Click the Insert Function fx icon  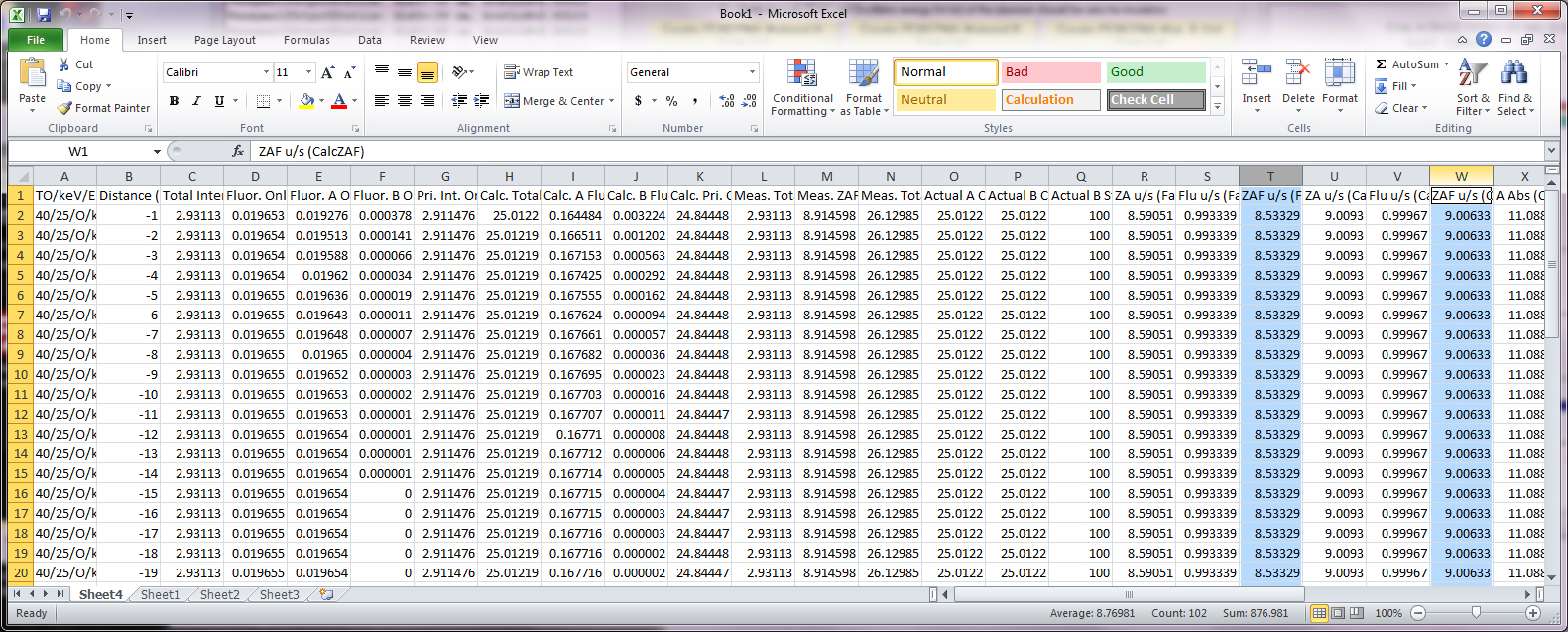(238, 151)
